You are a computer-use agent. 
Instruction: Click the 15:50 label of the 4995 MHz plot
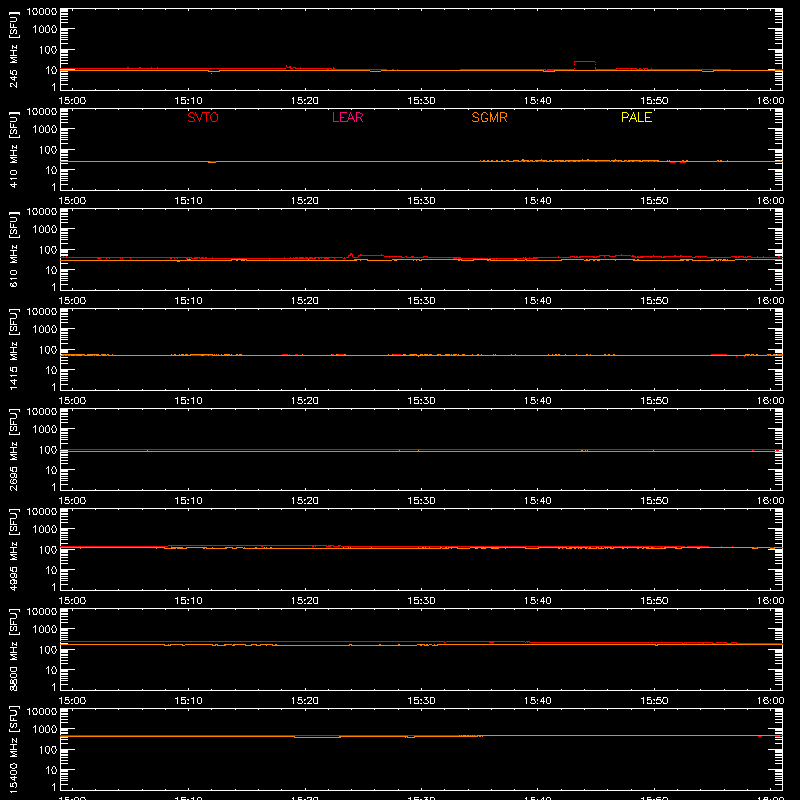pos(654,601)
